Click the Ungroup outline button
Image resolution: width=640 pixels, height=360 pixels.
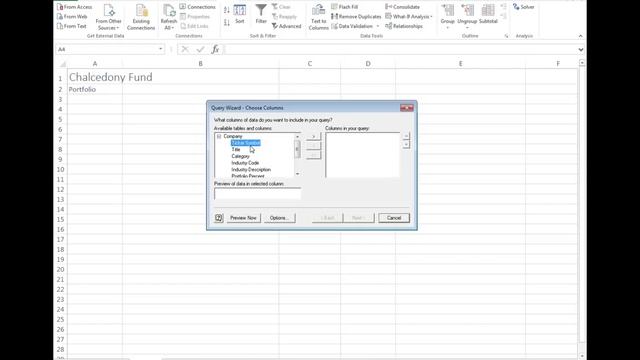pos(467,17)
